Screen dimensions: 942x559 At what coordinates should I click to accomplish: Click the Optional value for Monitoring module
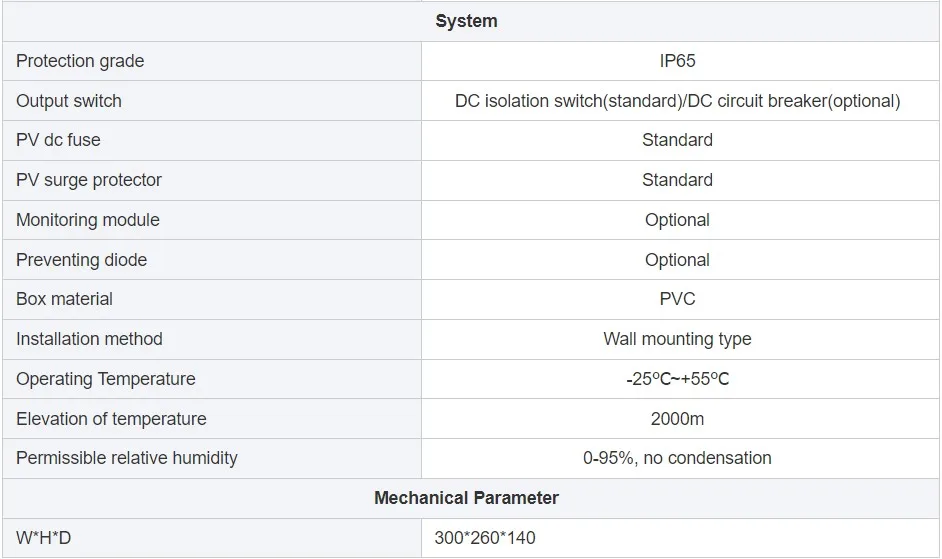[677, 220]
